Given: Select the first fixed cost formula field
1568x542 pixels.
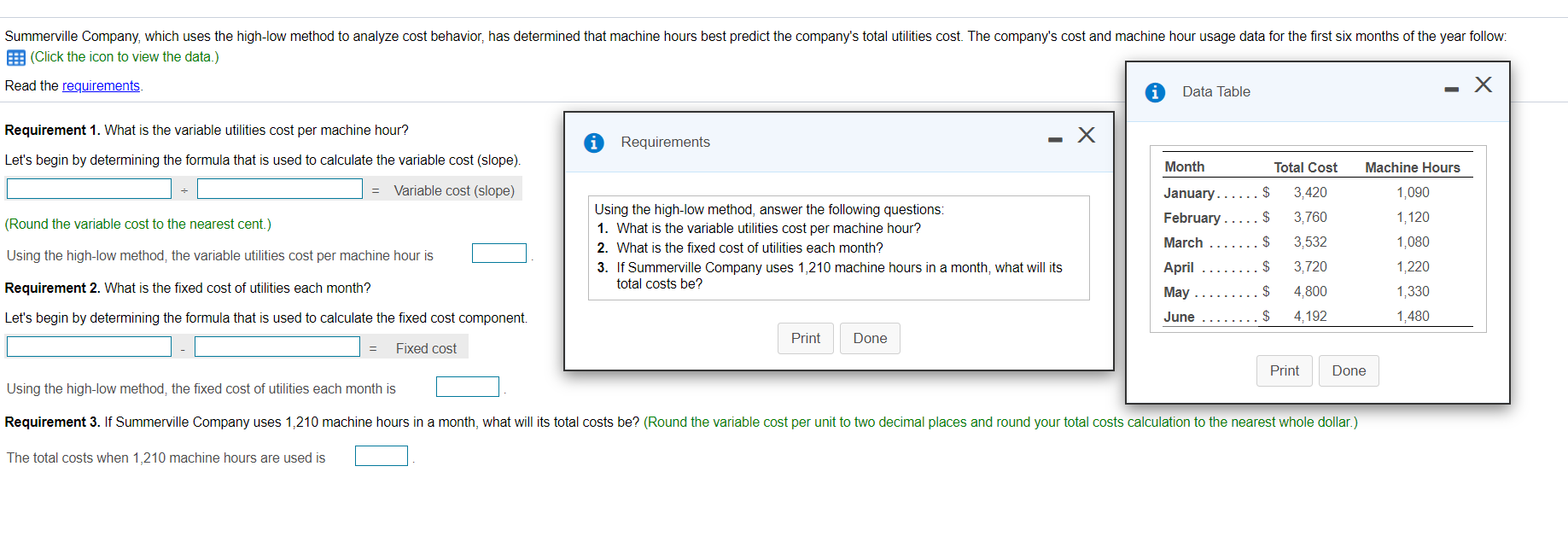Looking at the screenshot, I should tap(89, 347).
